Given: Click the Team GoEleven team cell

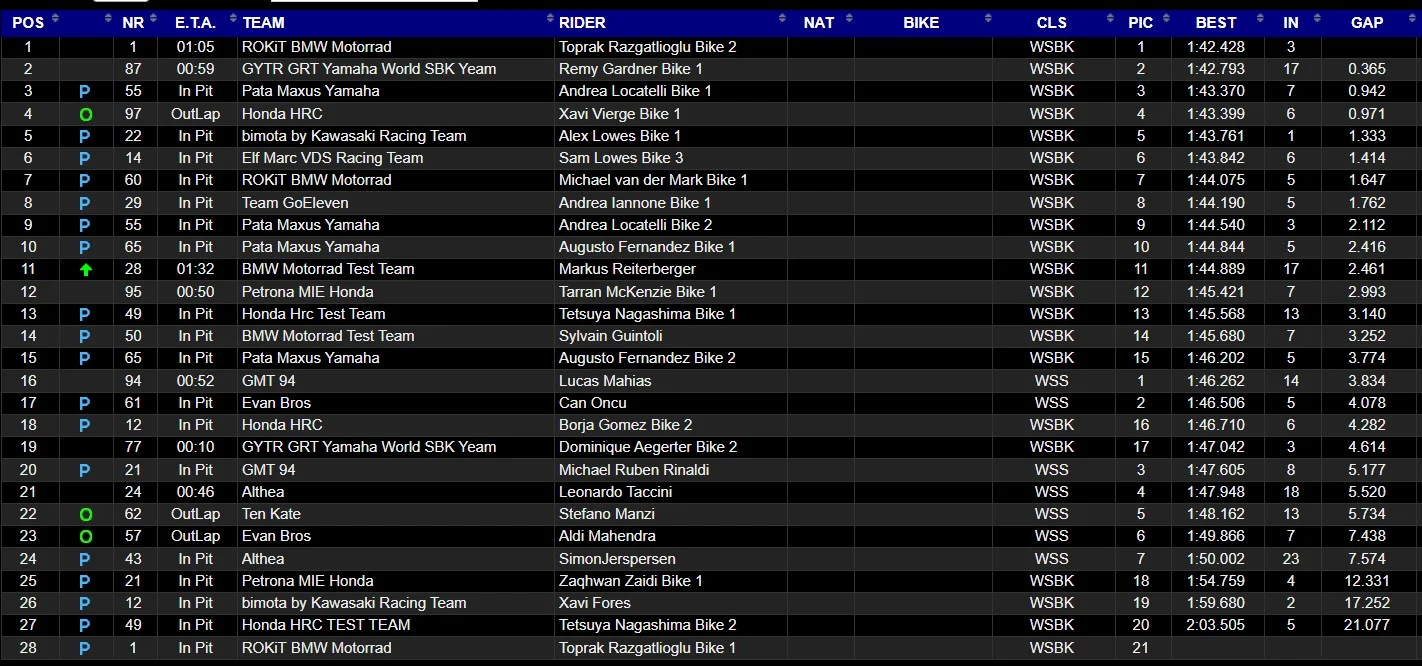Looking at the screenshot, I should point(295,203).
